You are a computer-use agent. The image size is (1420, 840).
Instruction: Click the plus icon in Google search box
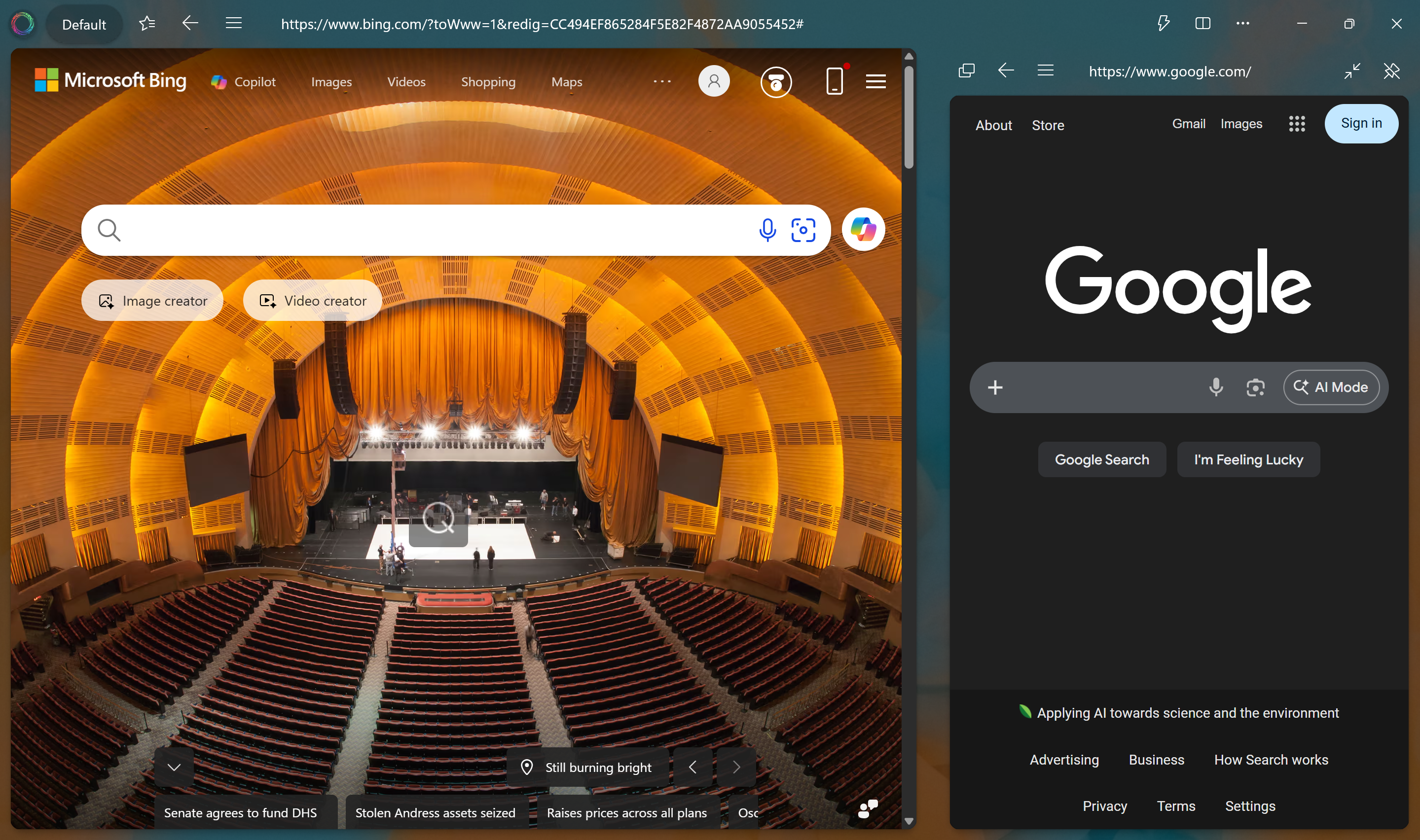click(995, 387)
